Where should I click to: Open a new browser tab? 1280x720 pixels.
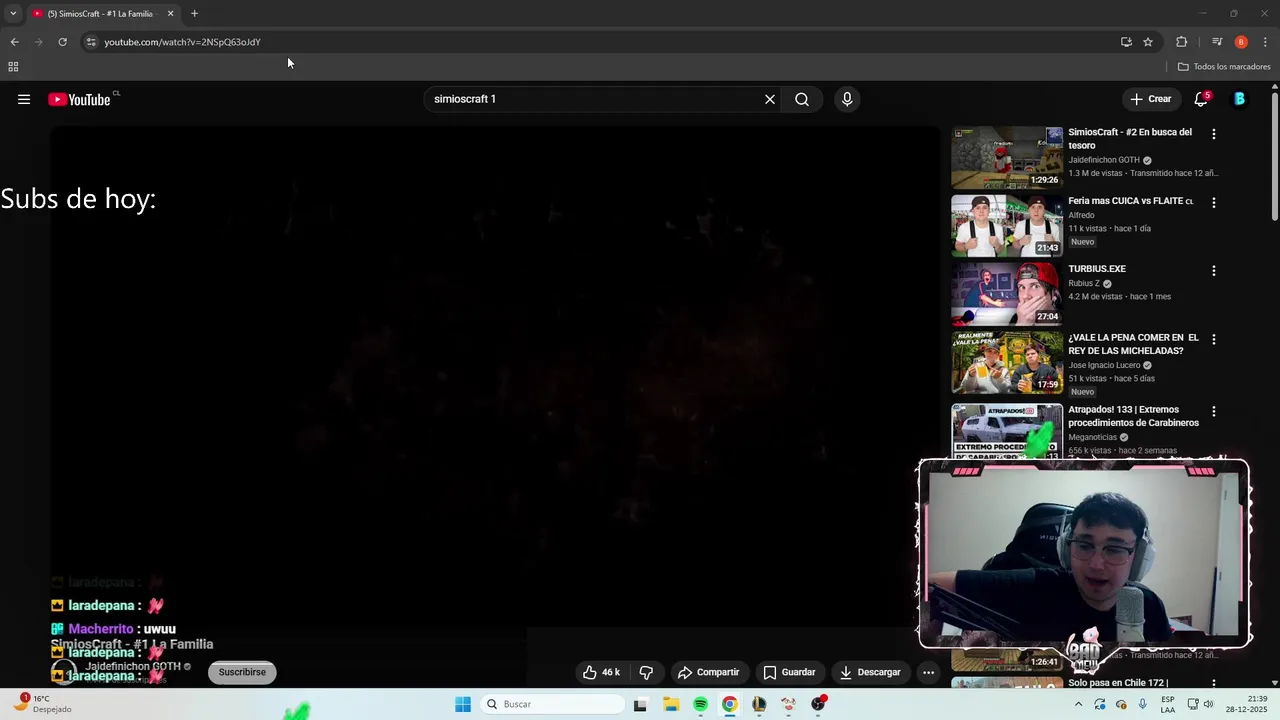tap(194, 14)
